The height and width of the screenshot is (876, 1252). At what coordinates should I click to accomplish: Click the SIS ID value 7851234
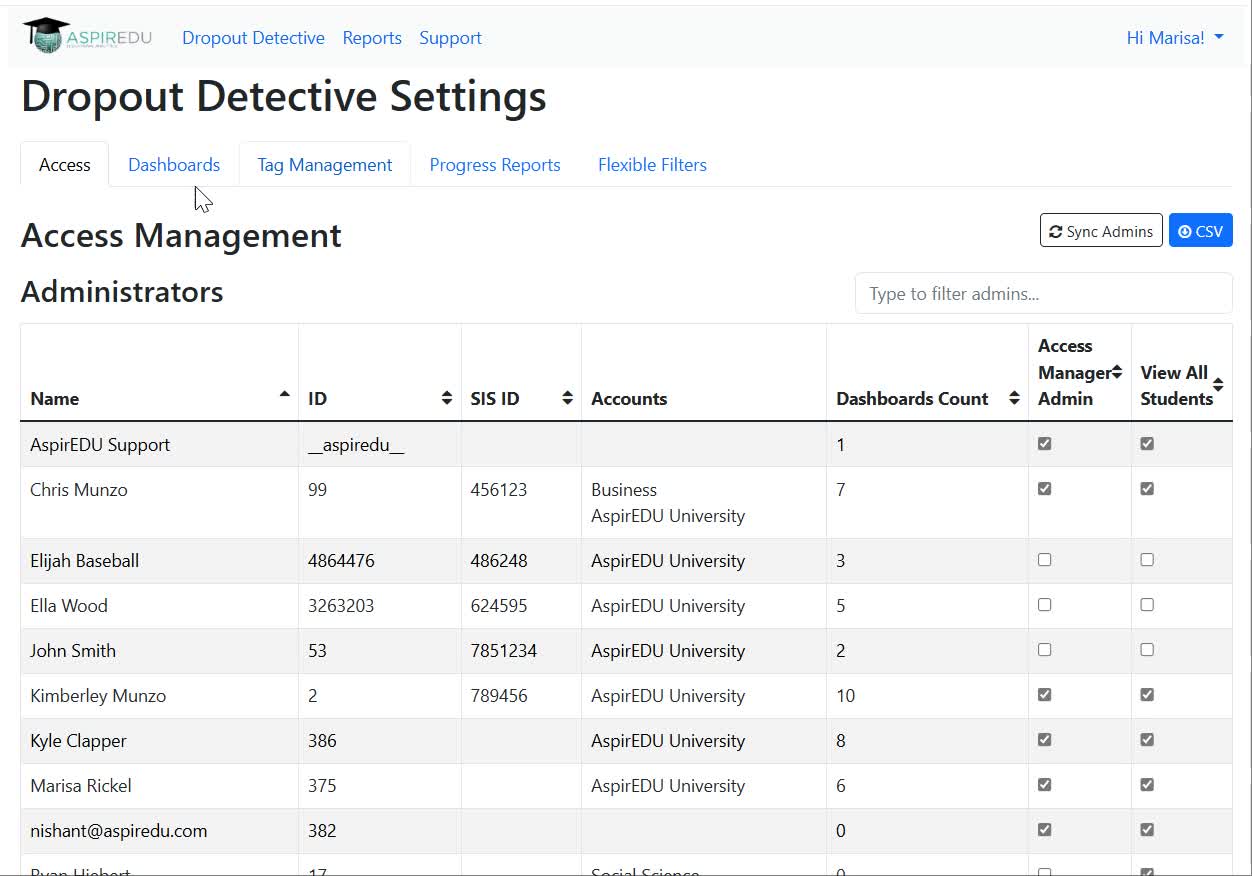tap(504, 651)
